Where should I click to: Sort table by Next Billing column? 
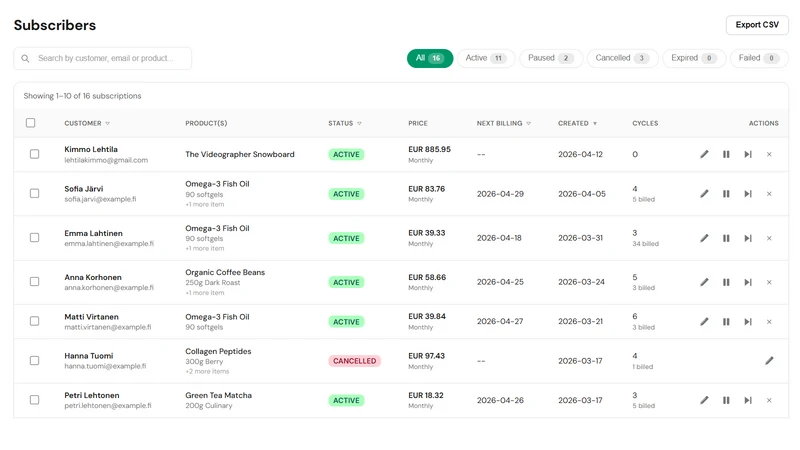(x=504, y=123)
